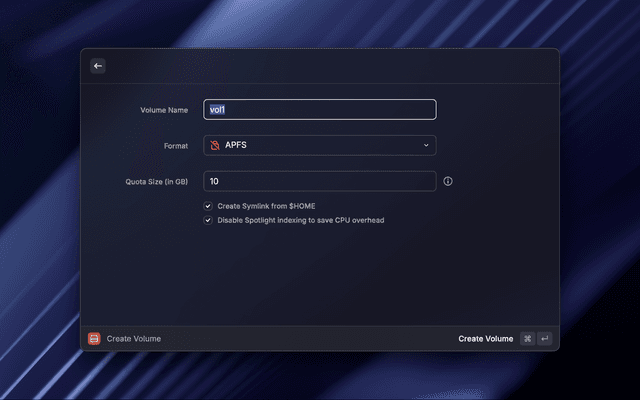Click the back arrow button
The width and height of the screenshot is (640, 400).
(98, 66)
